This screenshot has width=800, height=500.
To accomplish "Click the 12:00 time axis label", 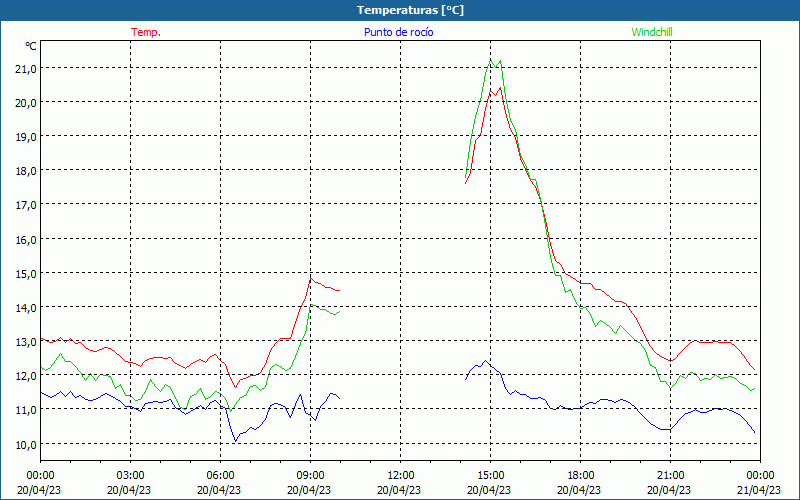I will coord(401,476).
